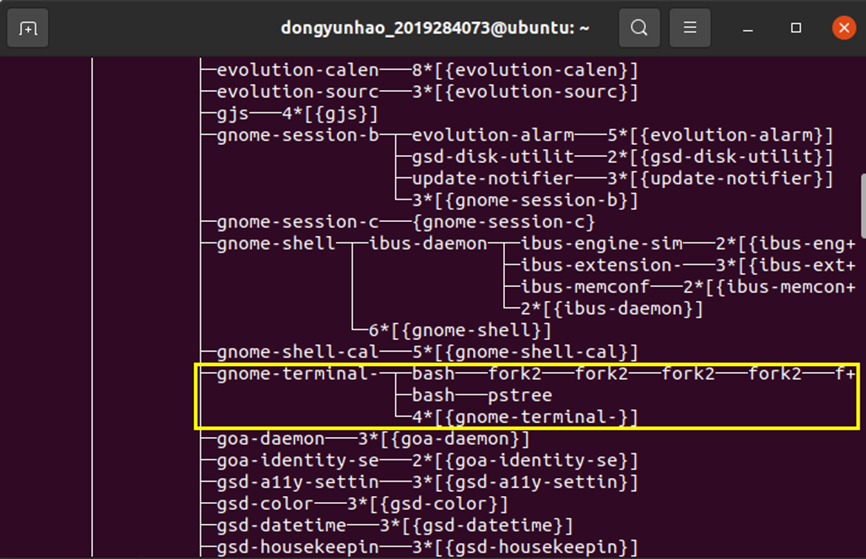Click the gsd-a11y-settin process line
Viewport: 866px width, 559px height.
pyautogui.click(x=427, y=482)
